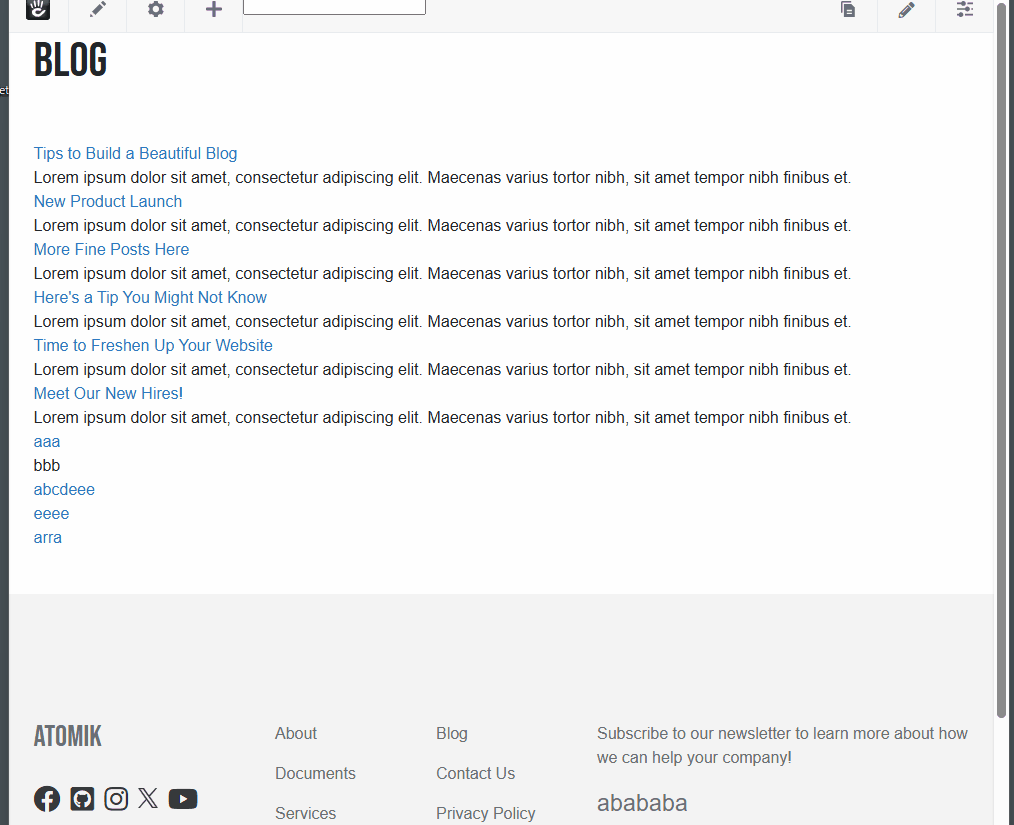Visit the Instagram social icon in footer
The height and width of the screenshot is (825, 1014).
coord(116,798)
